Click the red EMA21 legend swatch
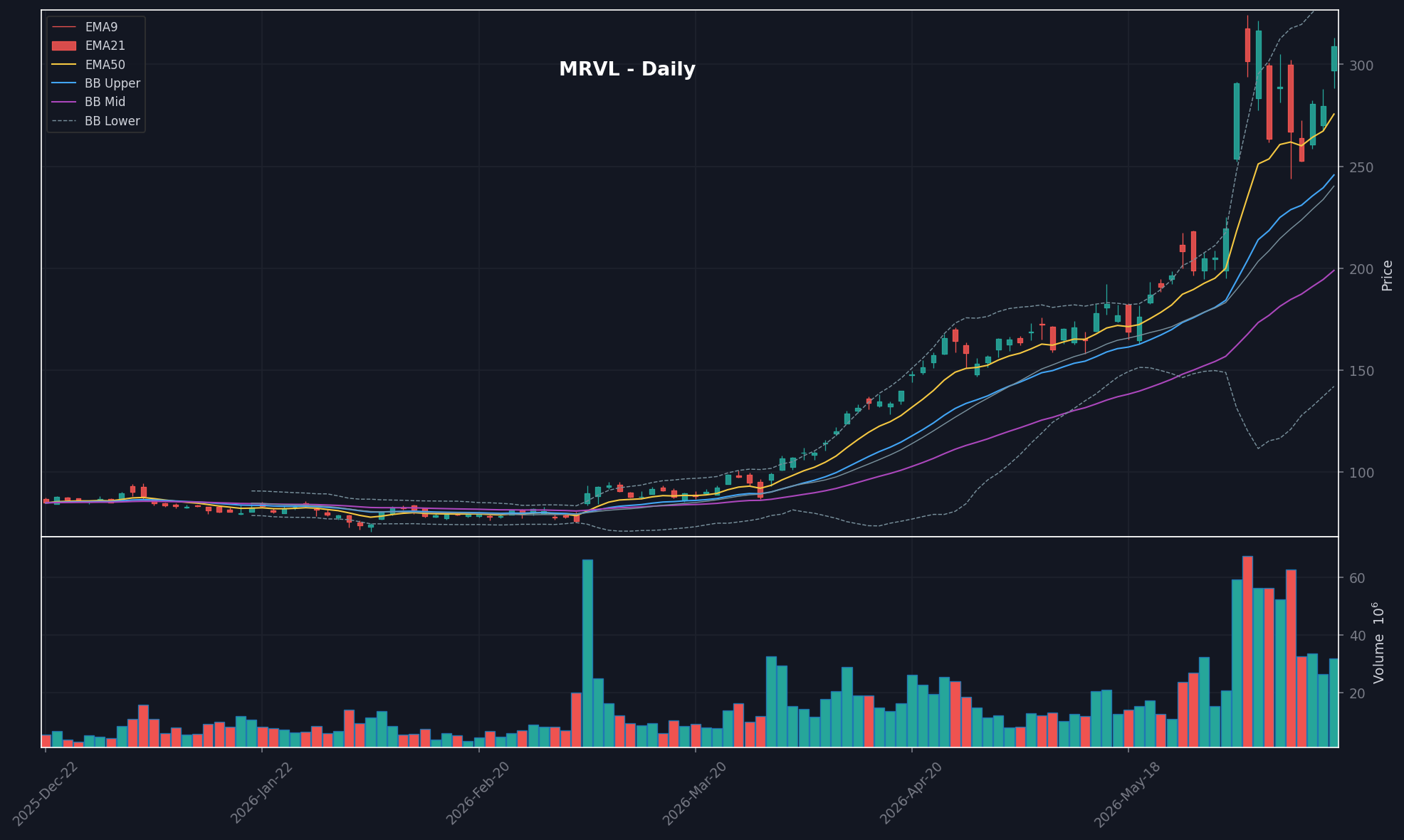Image resolution: width=1404 pixels, height=840 pixels. pos(64,46)
